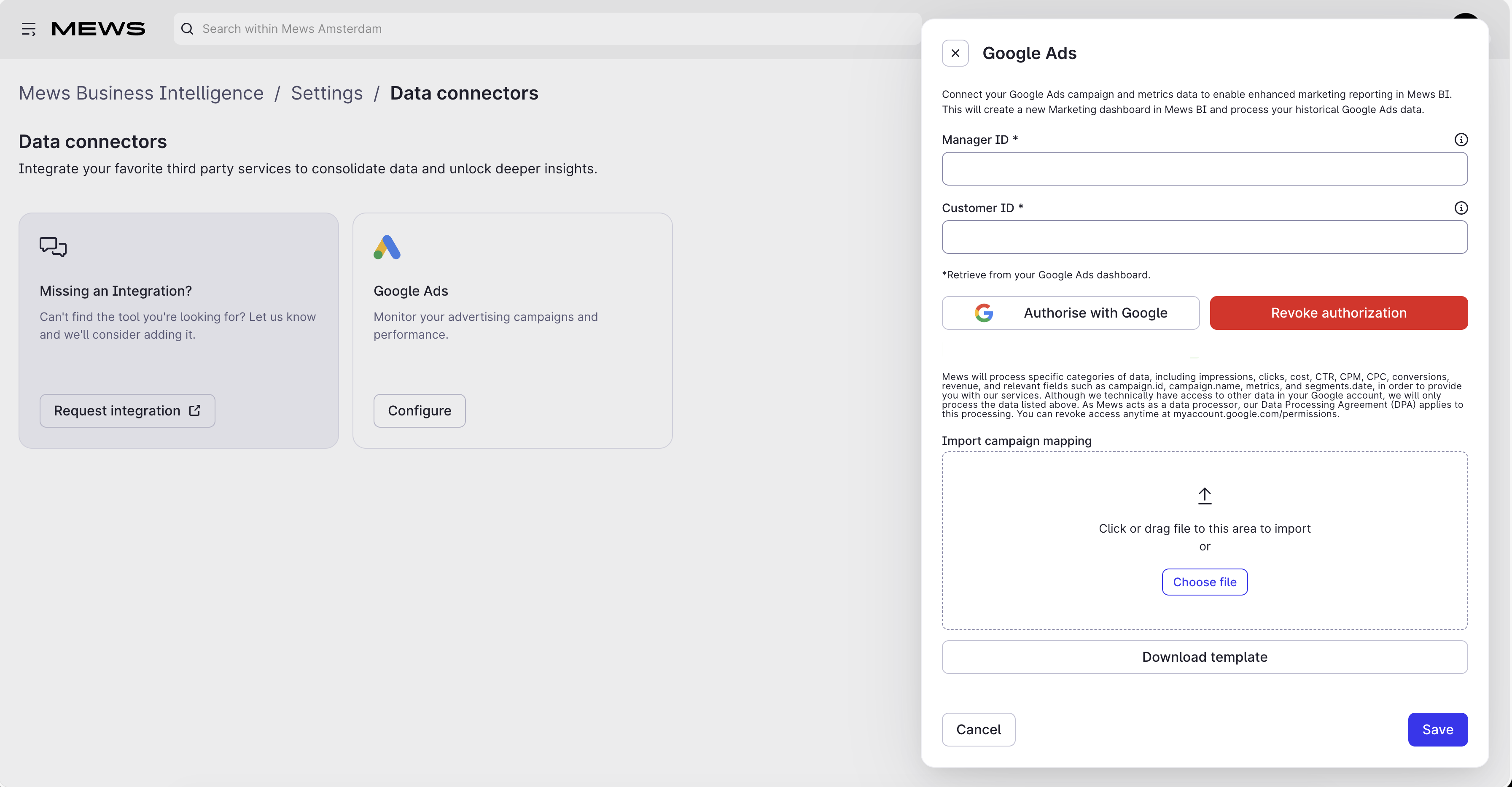
Task: Revoke authorization for Google Ads
Action: click(x=1339, y=313)
